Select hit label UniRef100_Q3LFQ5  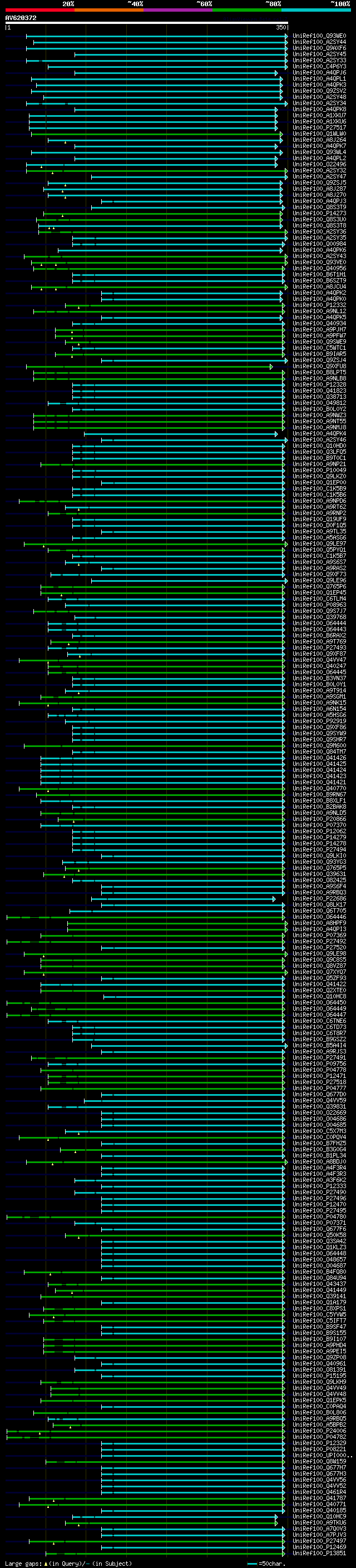point(319,452)
